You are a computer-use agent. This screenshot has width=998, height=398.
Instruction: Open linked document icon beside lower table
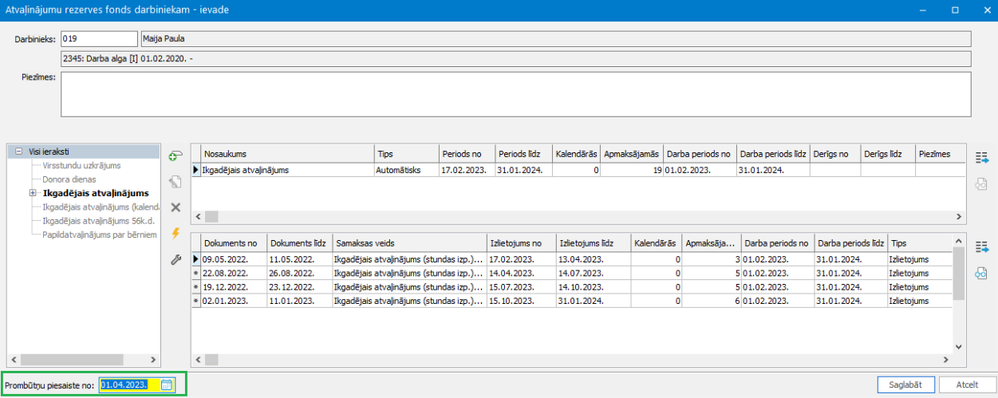(x=981, y=273)
